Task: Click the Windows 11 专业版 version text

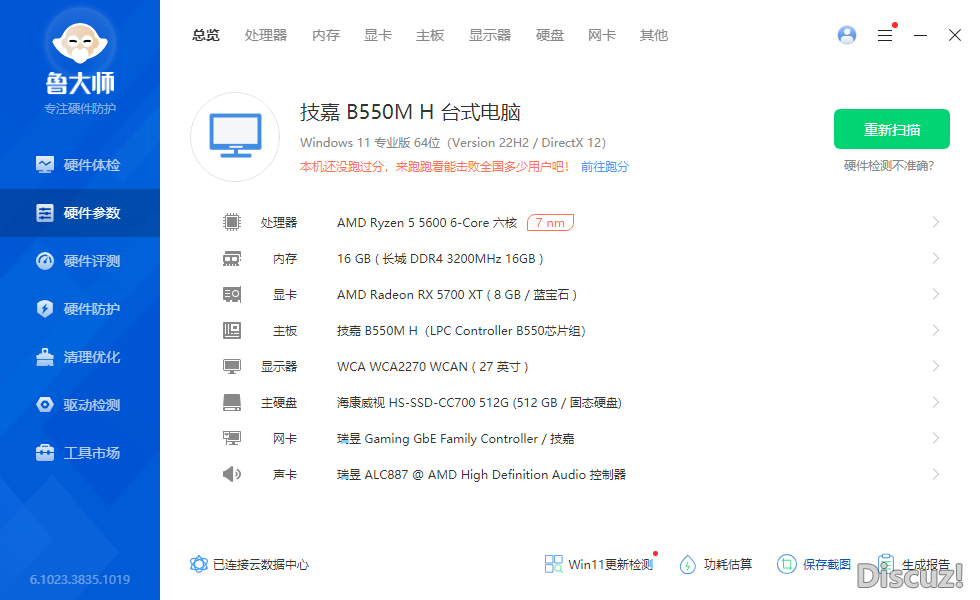Action: (x=453, y=142)
